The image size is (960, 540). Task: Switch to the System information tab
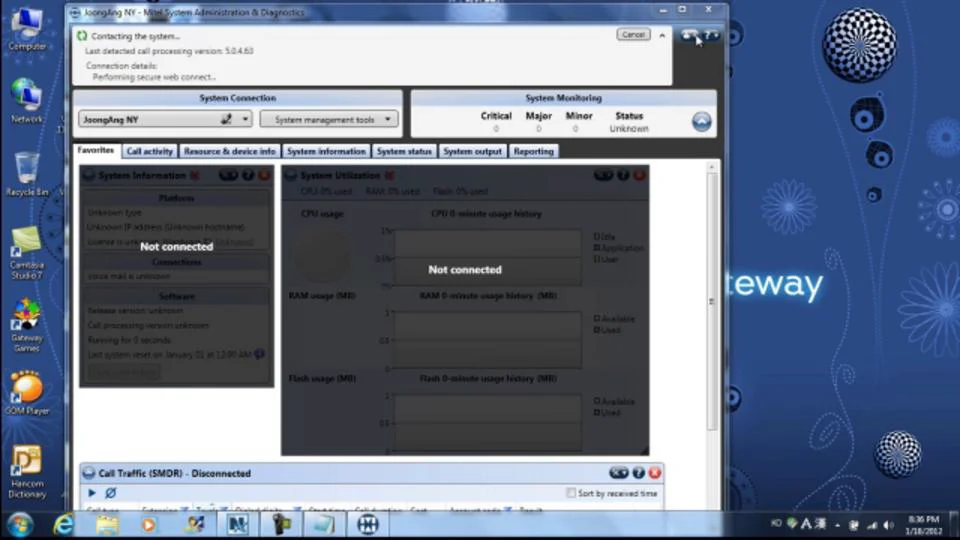coord(326,151)
